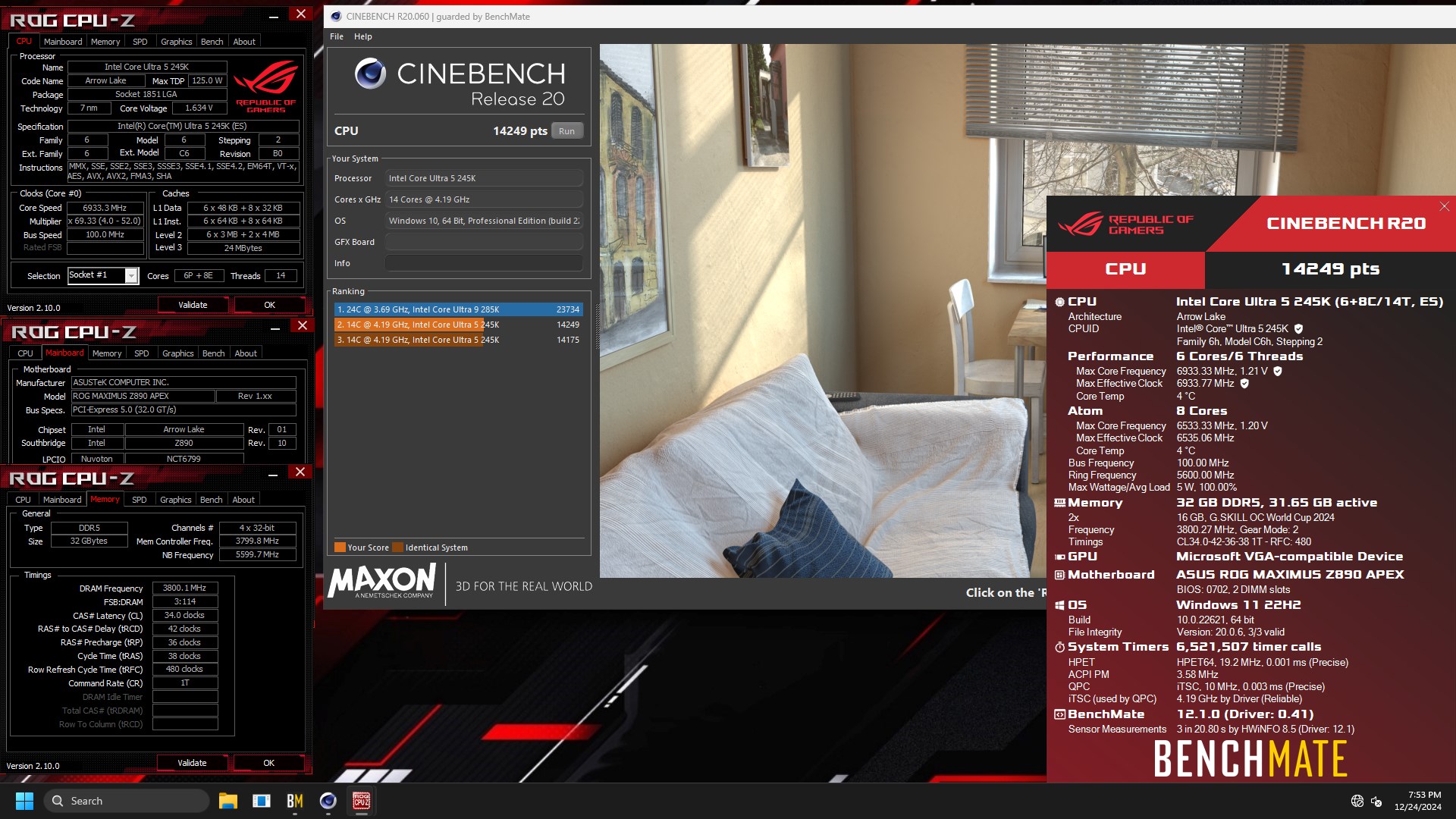Screen dimensions: 1456x819
Task: Click BenchMate Motherboard section icon
Action: tap(1060, 575)
